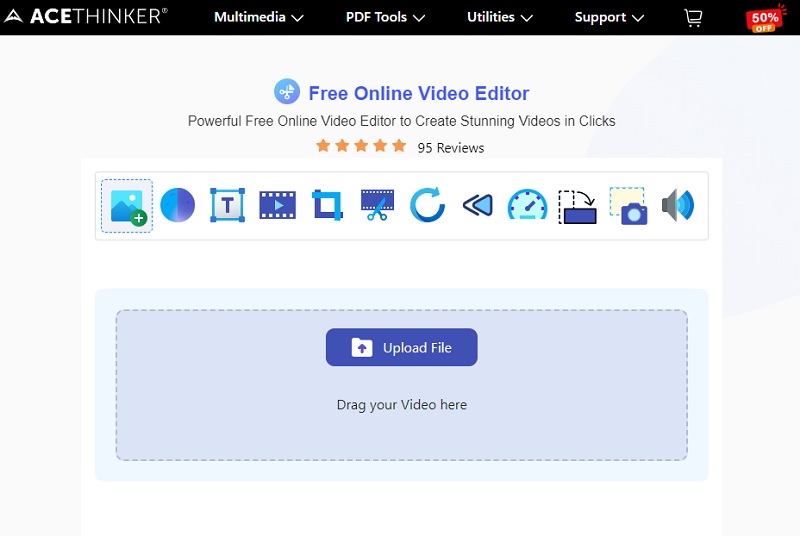Open the 95 Reviews link
Viewport: 800px width, 536px height.
pos(451,148)
